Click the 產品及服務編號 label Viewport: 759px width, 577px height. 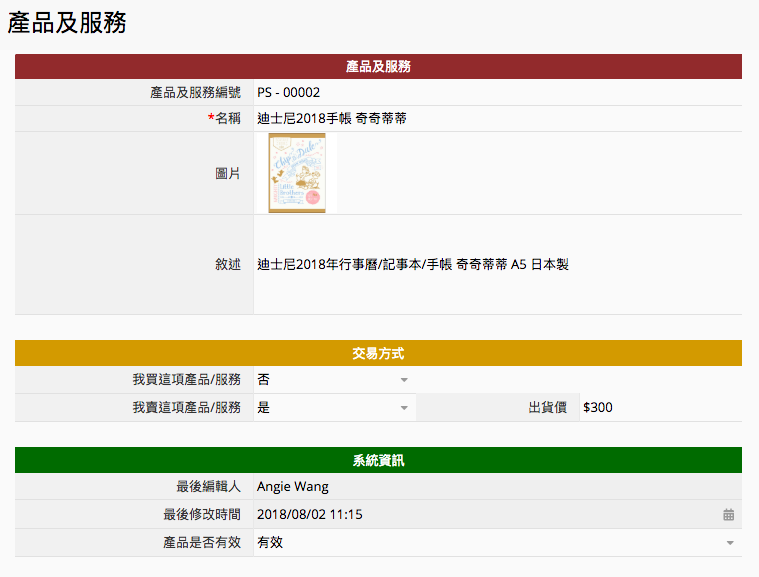click(195, 92)
